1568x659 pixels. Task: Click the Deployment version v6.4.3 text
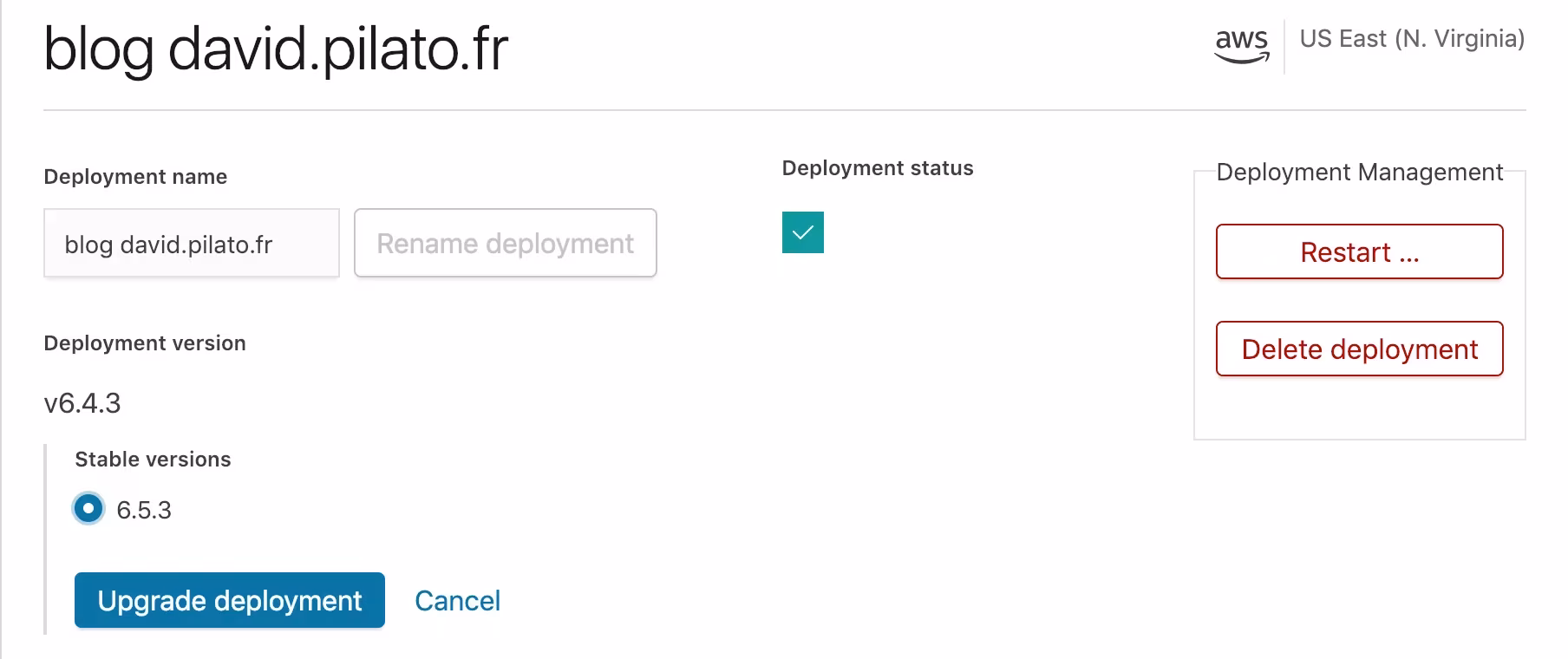click(82, 402)
